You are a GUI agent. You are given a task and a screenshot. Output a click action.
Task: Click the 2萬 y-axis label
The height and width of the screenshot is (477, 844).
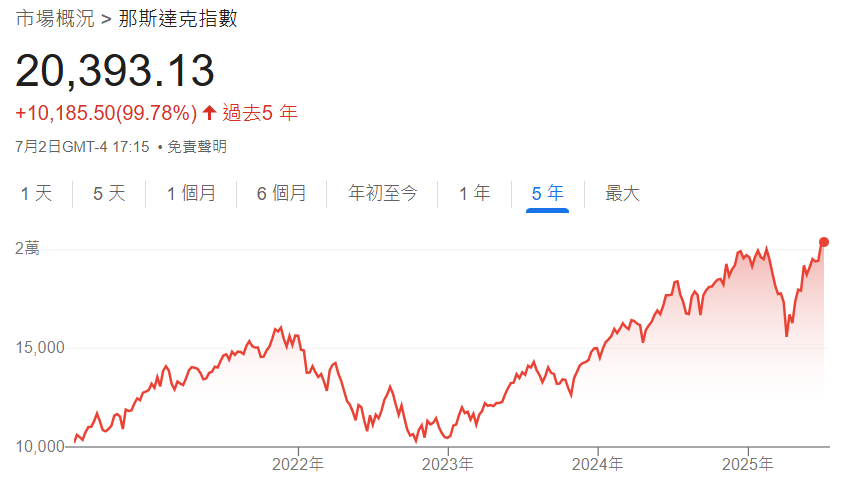(27, 248)
